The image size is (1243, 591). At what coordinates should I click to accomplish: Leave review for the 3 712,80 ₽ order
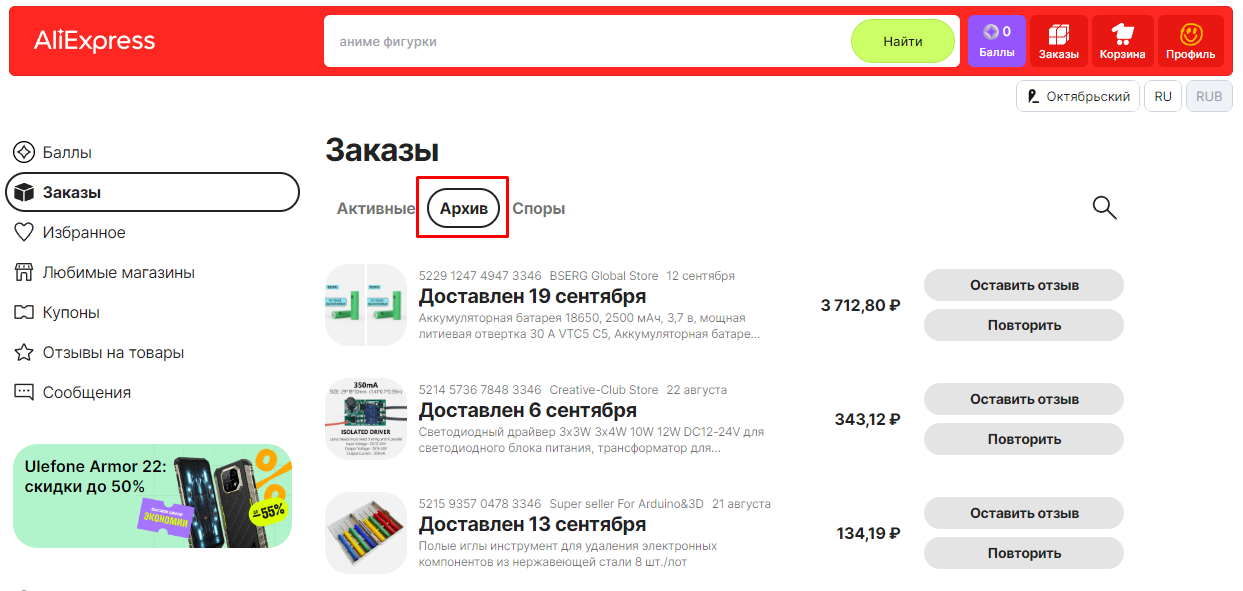pyautogui.click(x=1024, y=285)
